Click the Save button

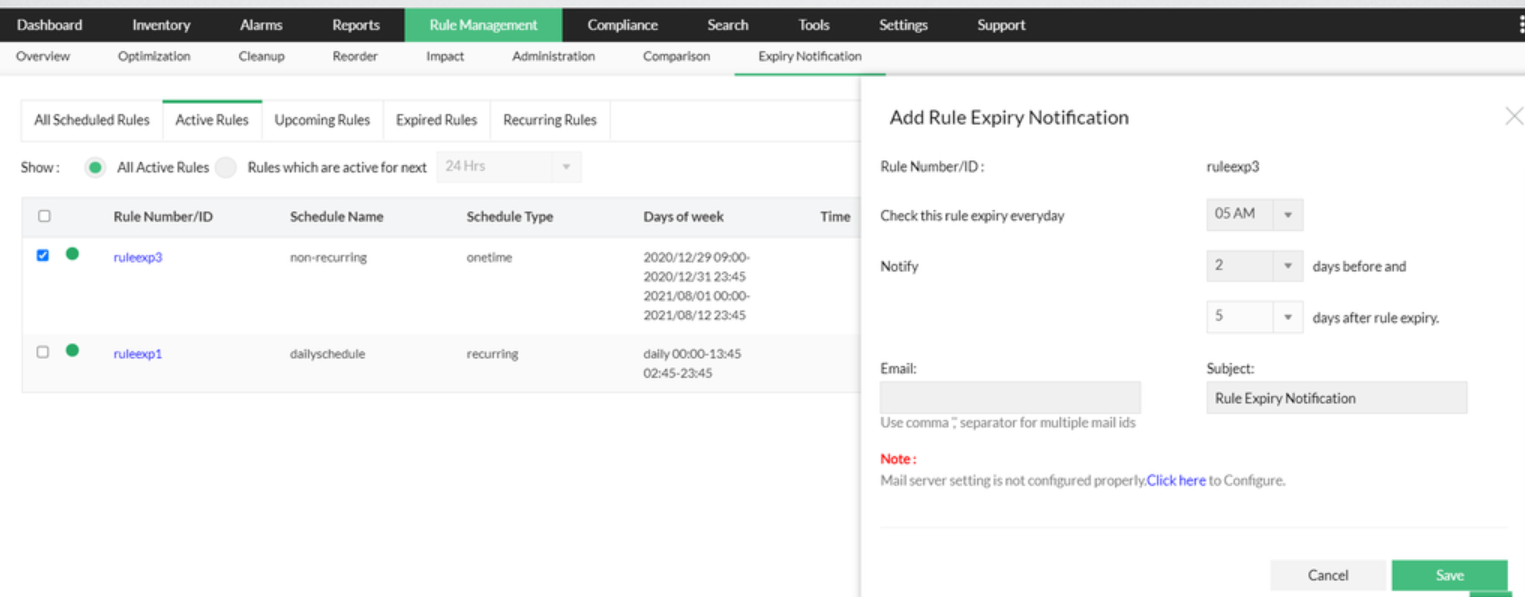(x=1449, y=575)
